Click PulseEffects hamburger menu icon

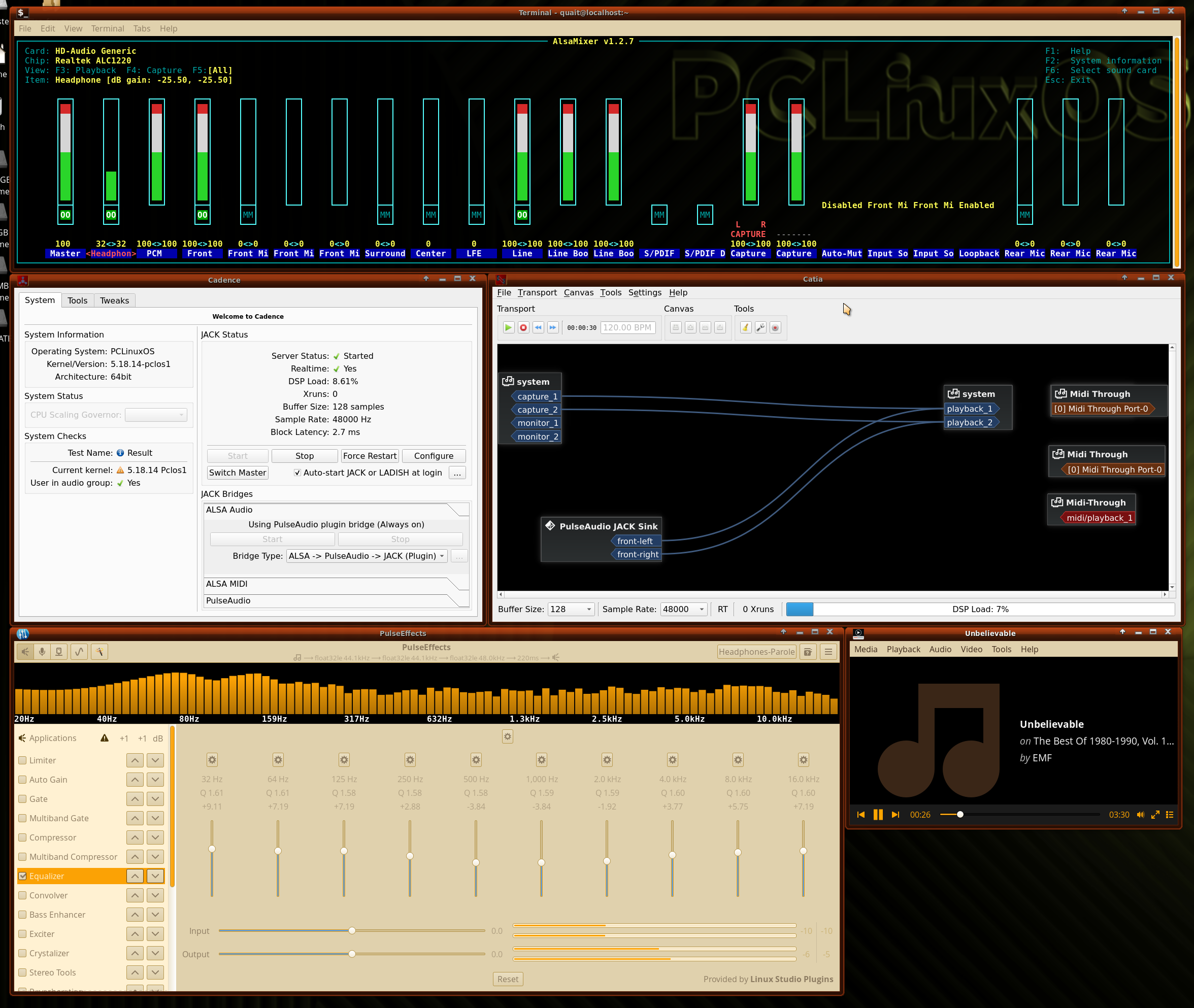pyautogui.click(x=827, y=651)
